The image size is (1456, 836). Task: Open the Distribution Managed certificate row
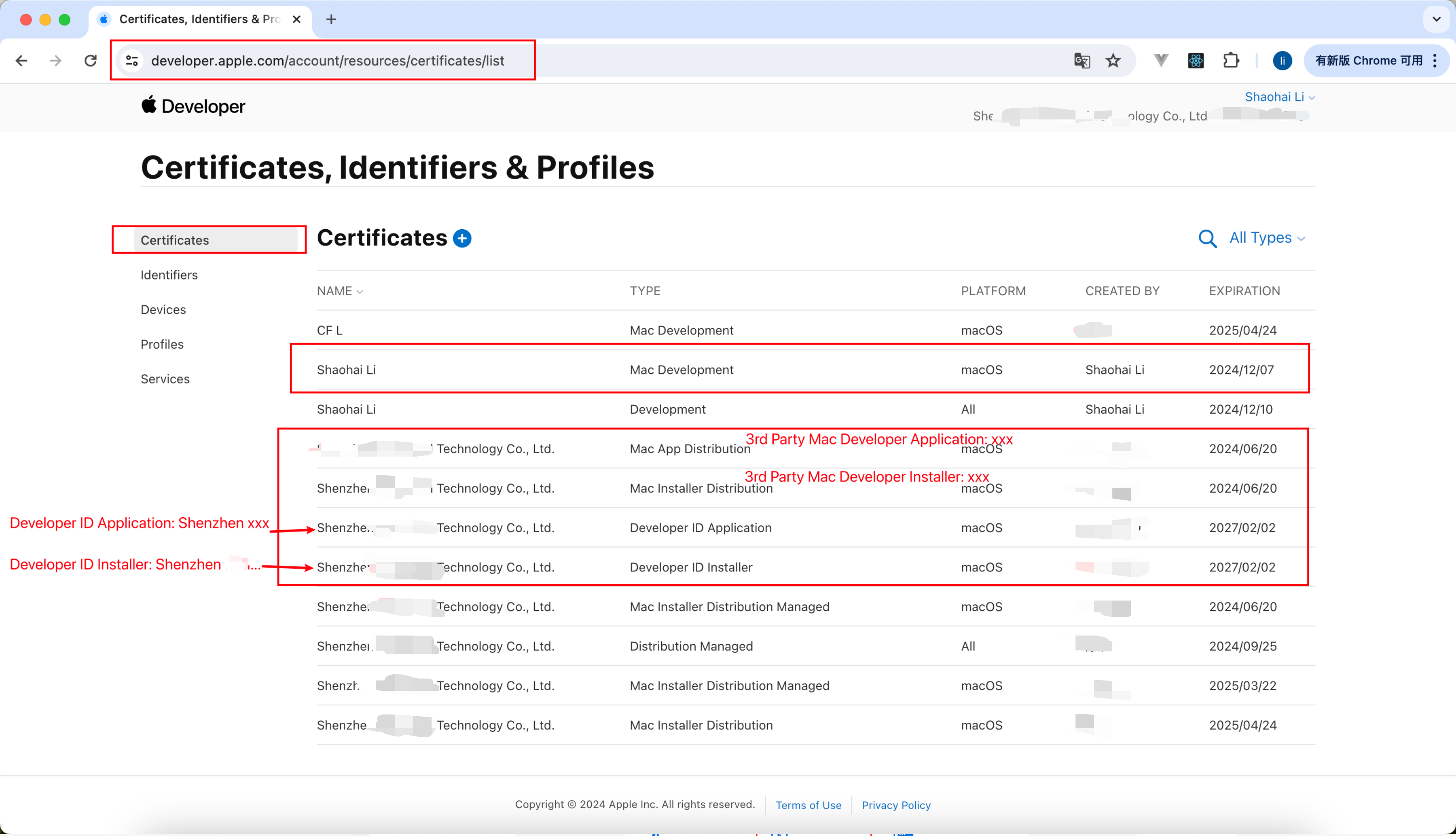815,647
